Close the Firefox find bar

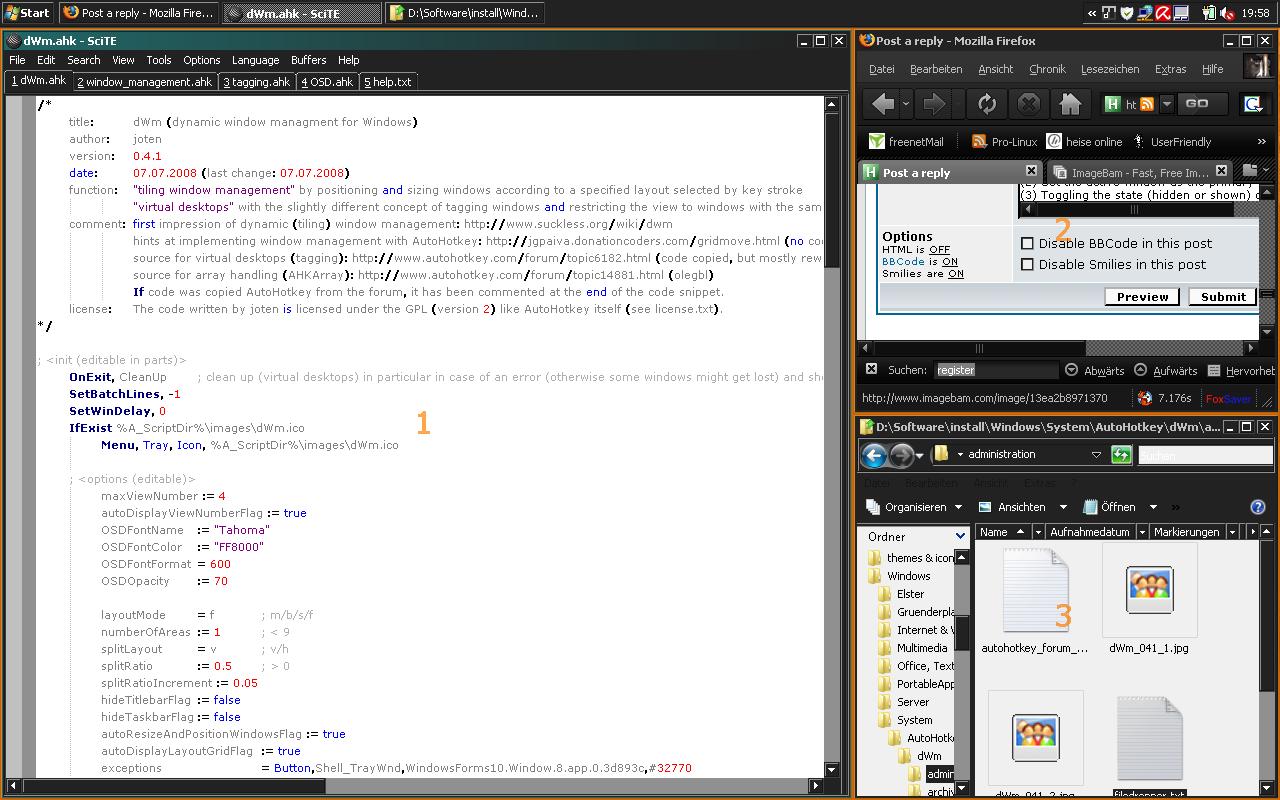(871, 369)
